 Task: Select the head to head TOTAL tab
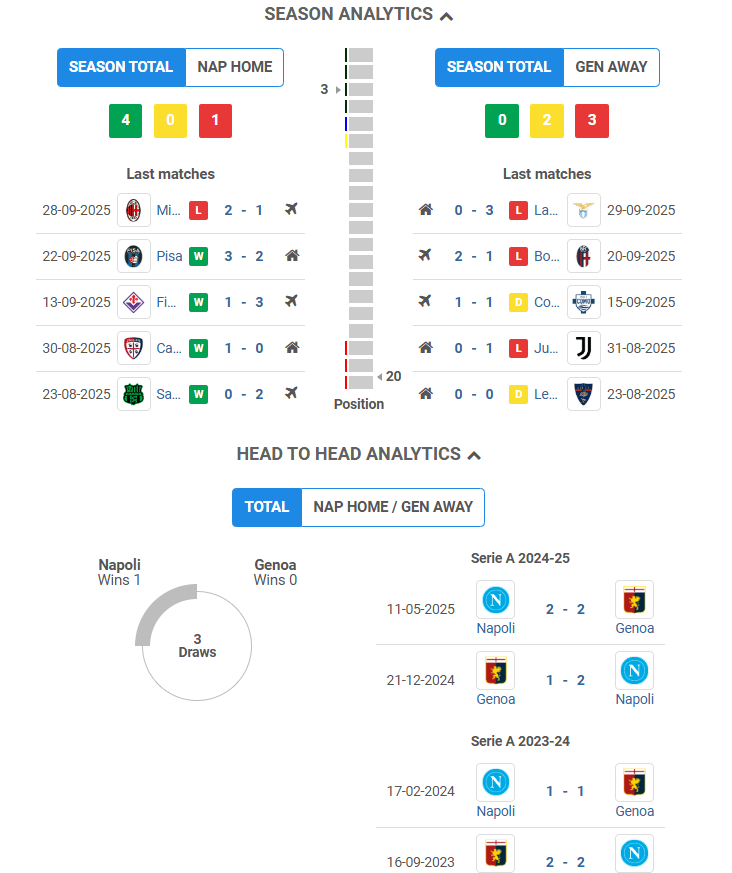267,507
